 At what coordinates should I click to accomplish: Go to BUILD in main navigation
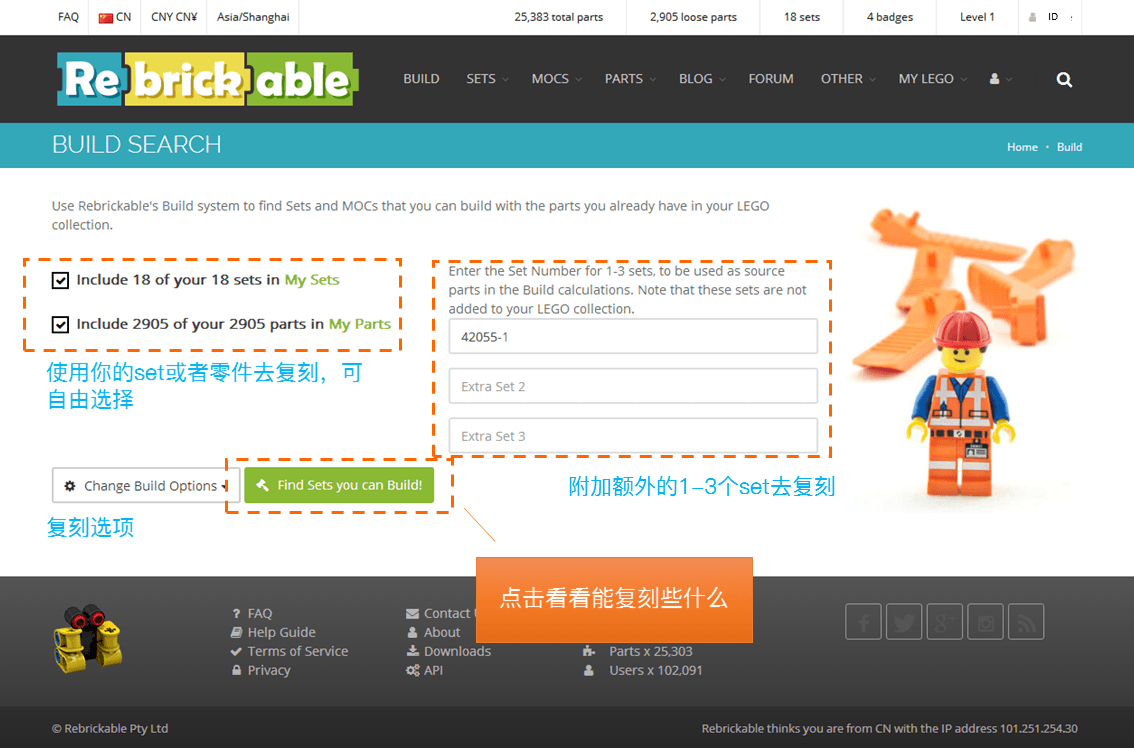[421, 79]
